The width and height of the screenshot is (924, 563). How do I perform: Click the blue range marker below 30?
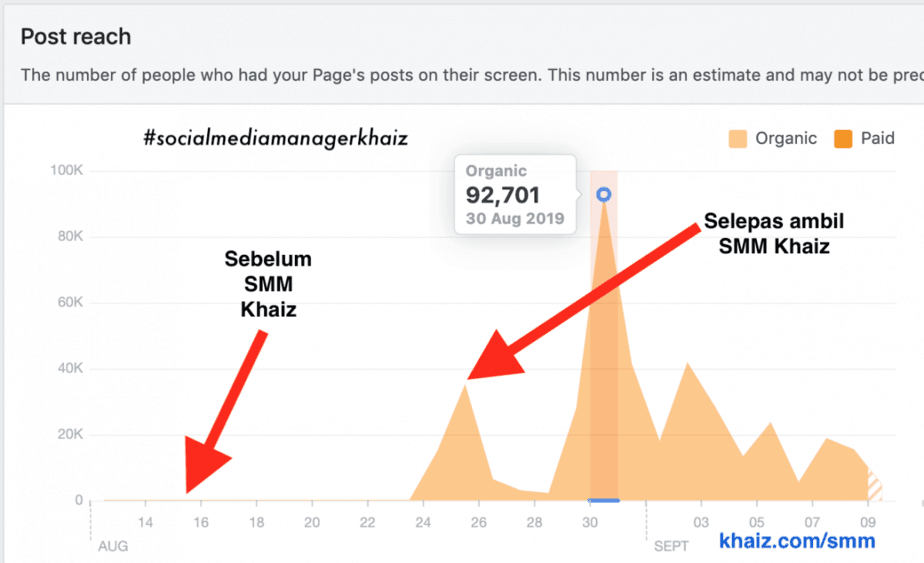pyautogui.click(x=603, y=500)
